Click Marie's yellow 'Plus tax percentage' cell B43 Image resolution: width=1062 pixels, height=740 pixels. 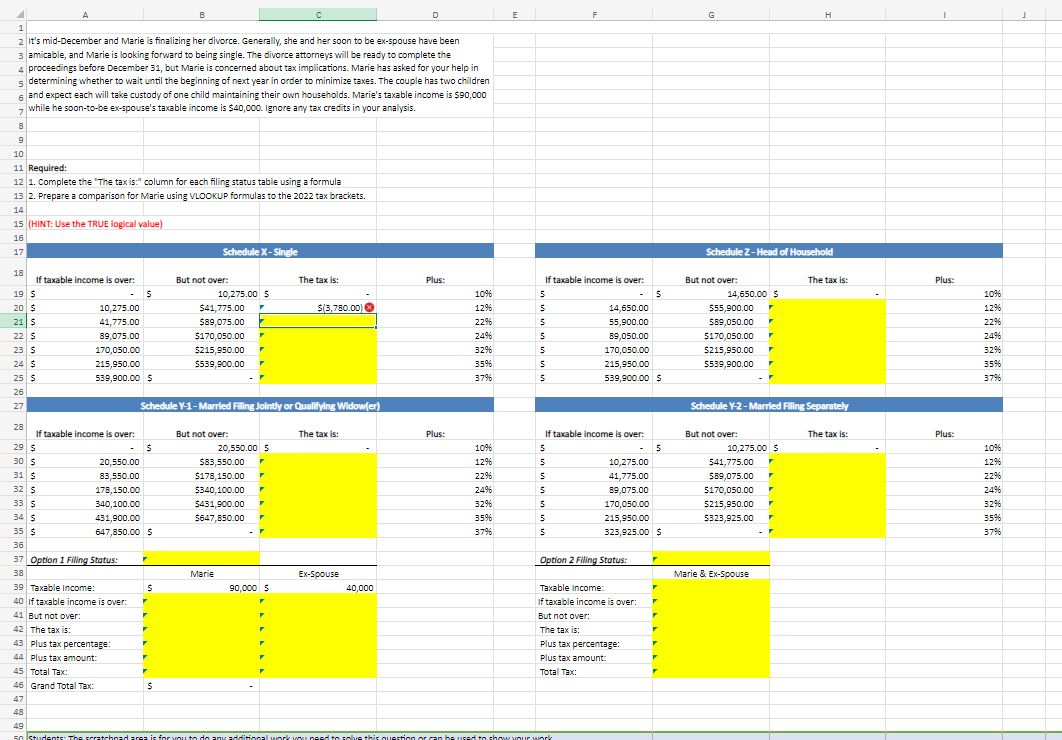[x=202, y=644]
